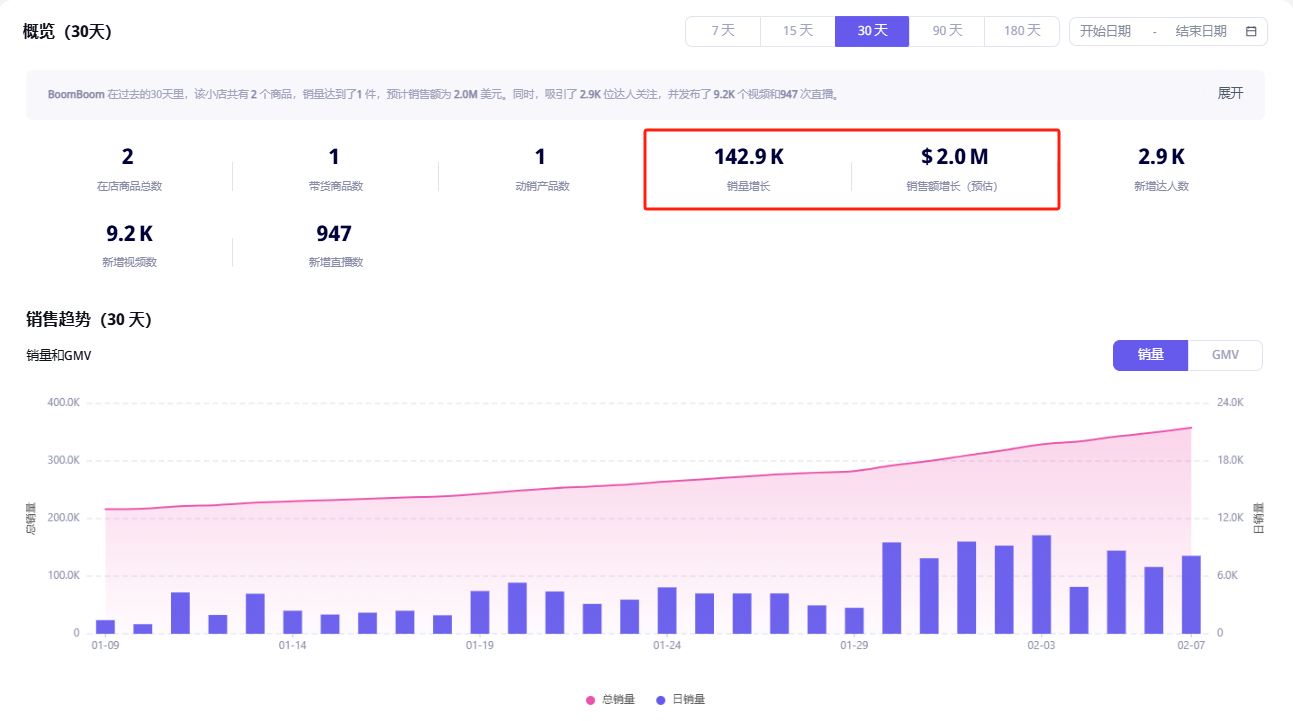Switch chart to GMV view
The height and width of the screenshot is (721, 1293).
(x=1225, y=355)
